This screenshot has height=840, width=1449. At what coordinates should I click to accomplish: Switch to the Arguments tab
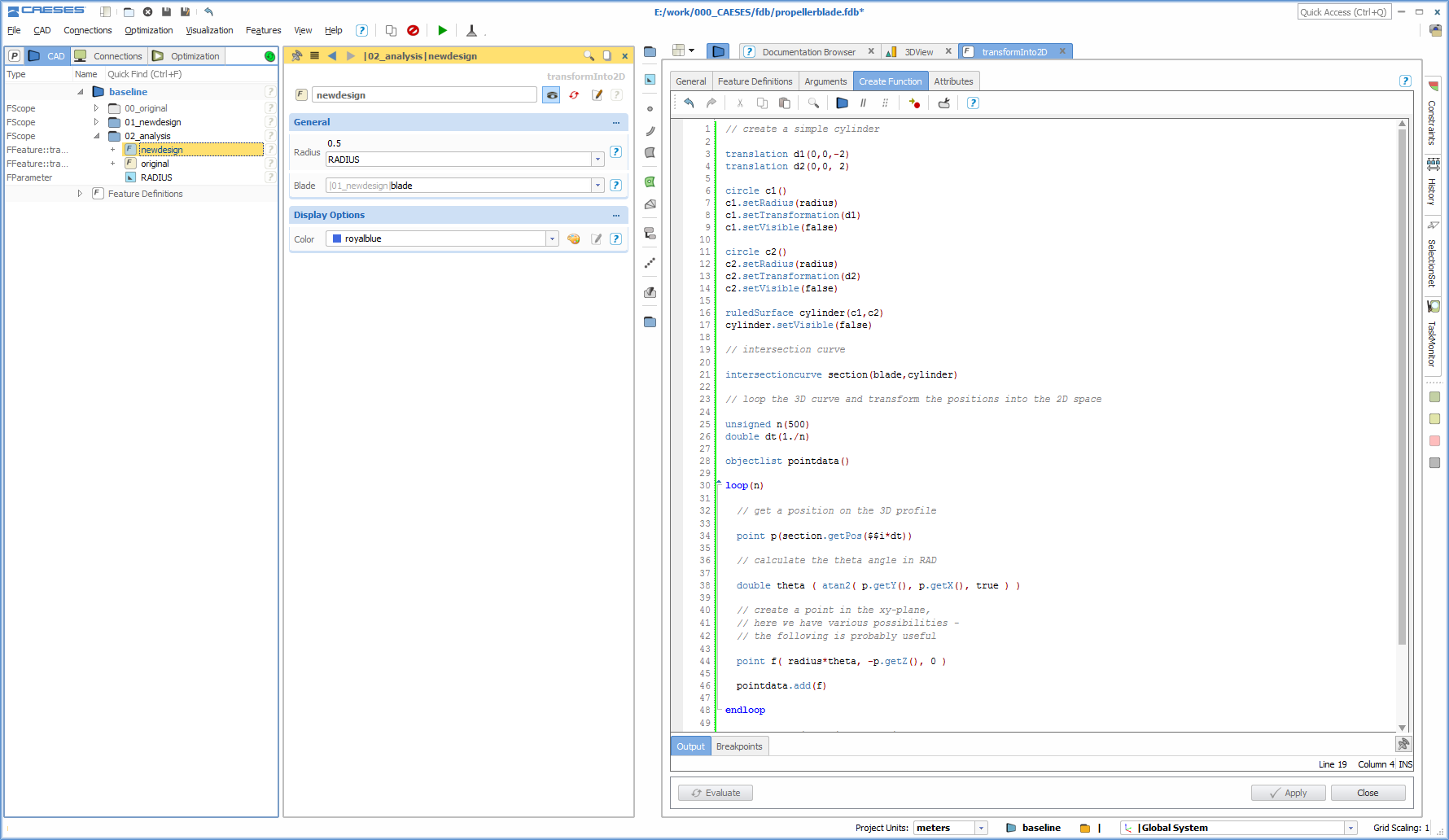click(x=825, y=81)
